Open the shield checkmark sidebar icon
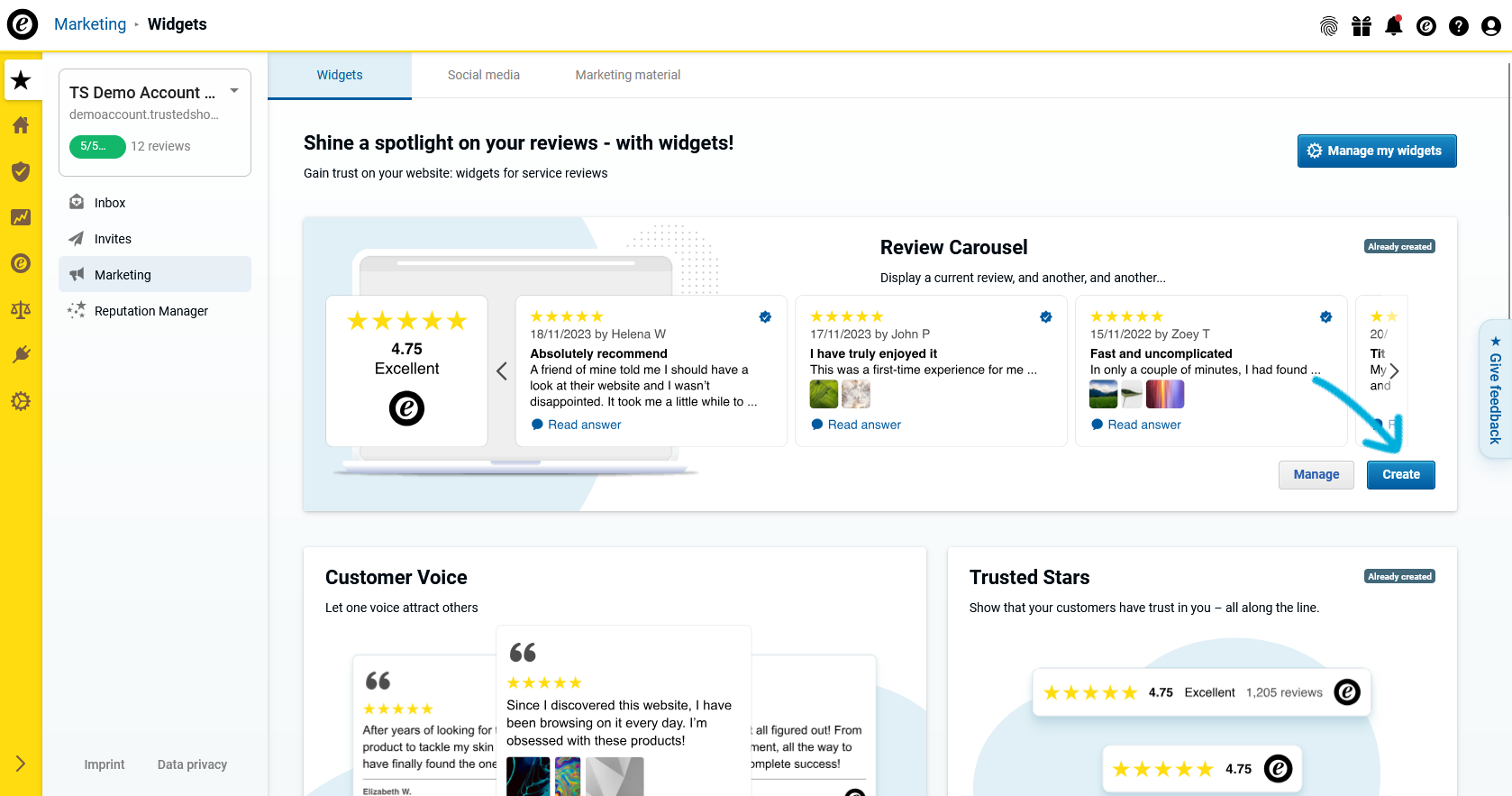 click(x=21, y=171)
